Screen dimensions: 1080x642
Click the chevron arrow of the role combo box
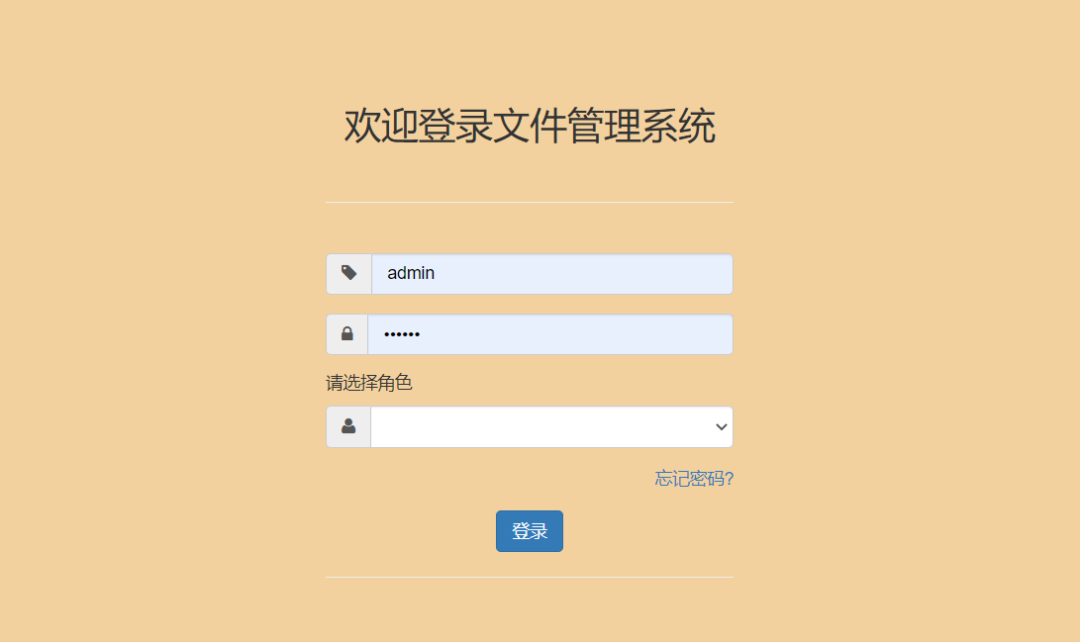point(721,427)
